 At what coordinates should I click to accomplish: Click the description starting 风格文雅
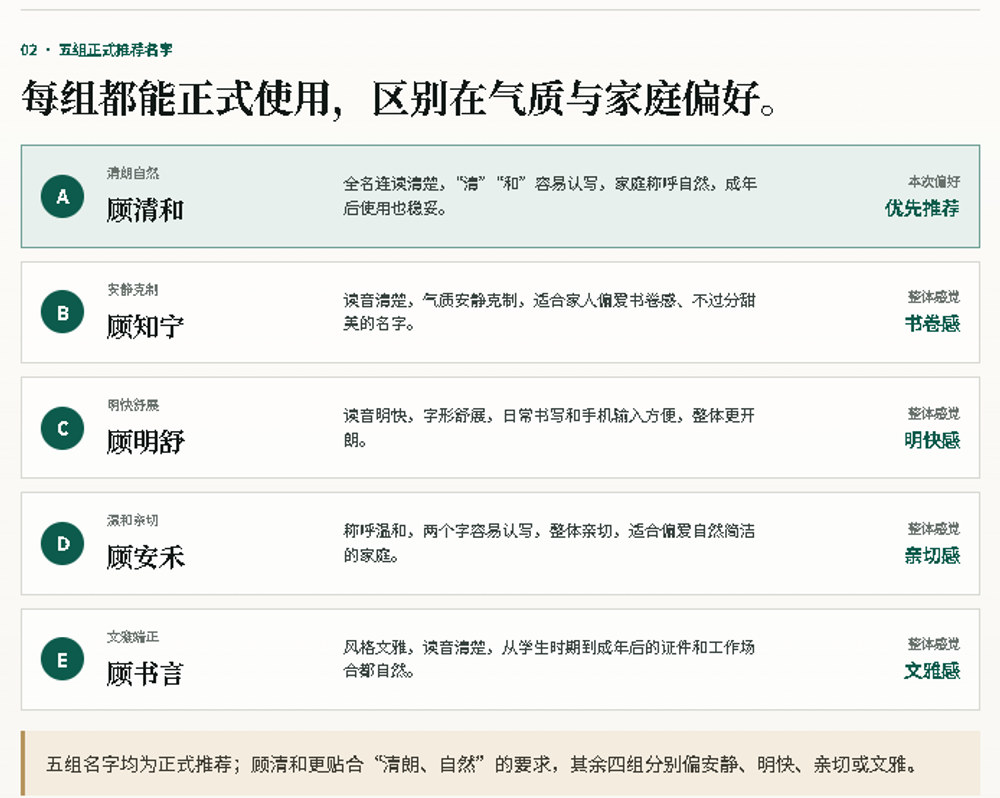pos(549,658)
